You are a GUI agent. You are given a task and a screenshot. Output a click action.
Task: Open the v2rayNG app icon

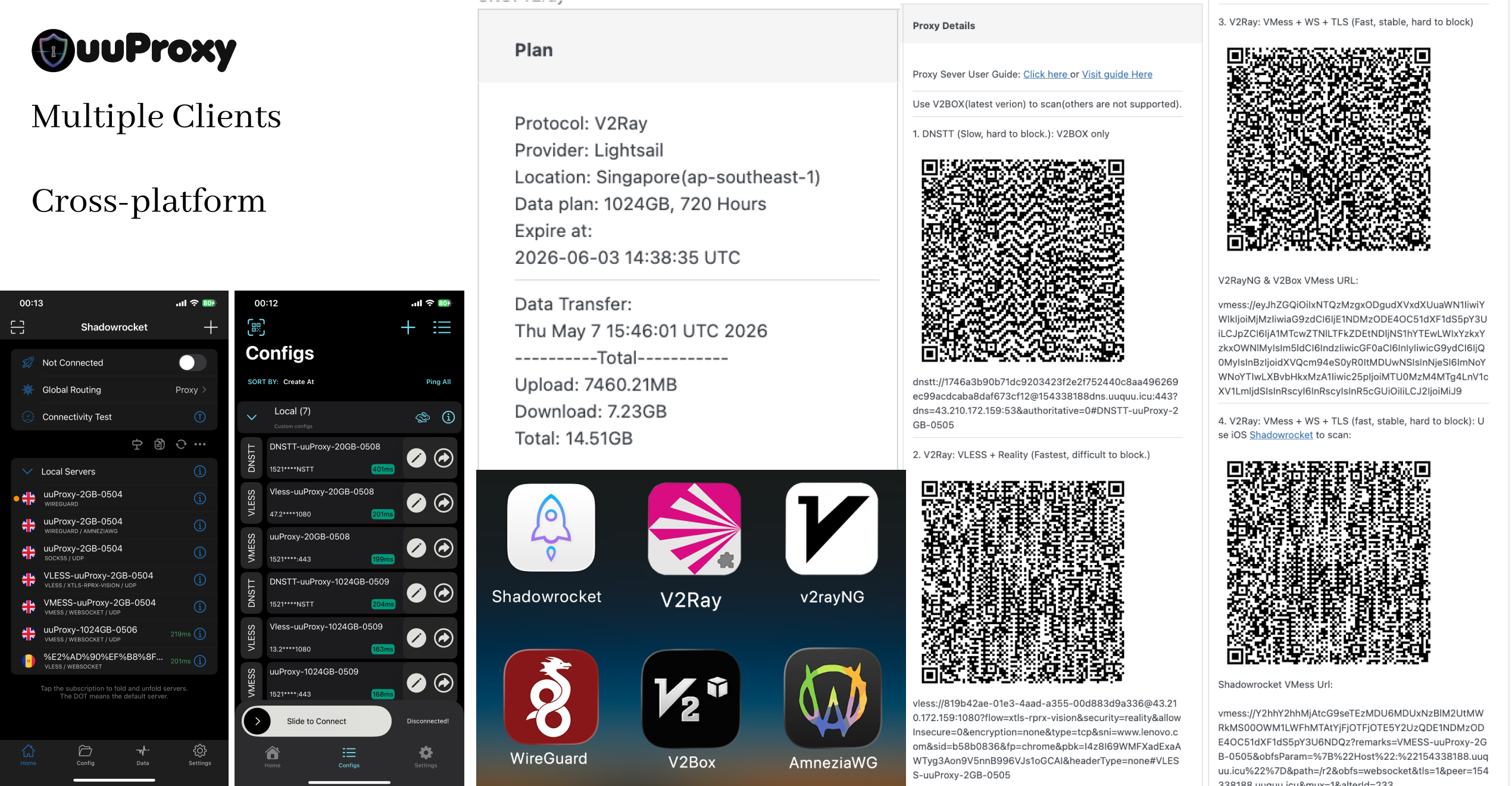(x=831, y=528)
